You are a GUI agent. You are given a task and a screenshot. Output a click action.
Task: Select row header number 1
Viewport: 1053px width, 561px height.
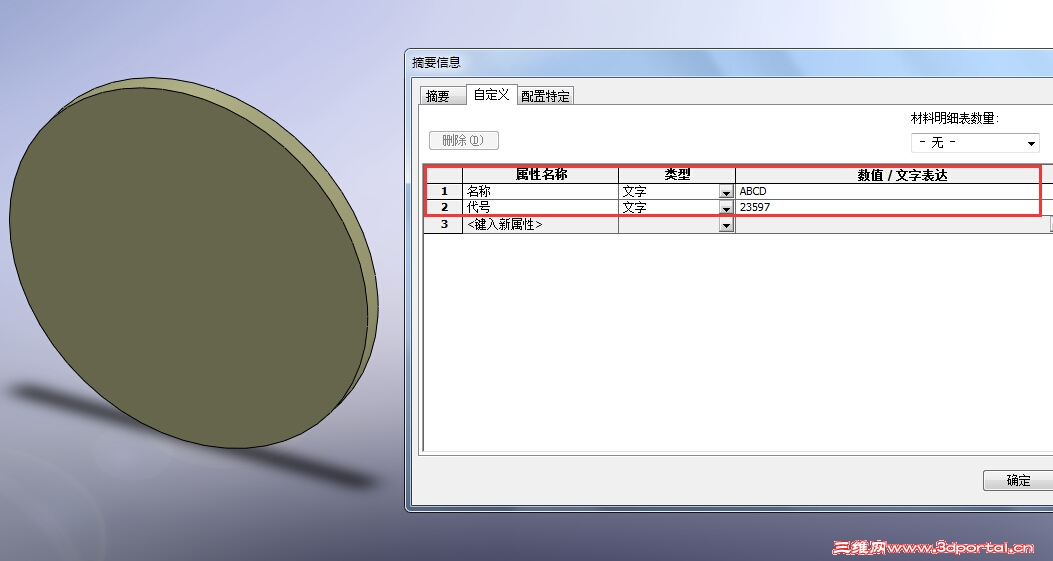(x=444, y=191)
